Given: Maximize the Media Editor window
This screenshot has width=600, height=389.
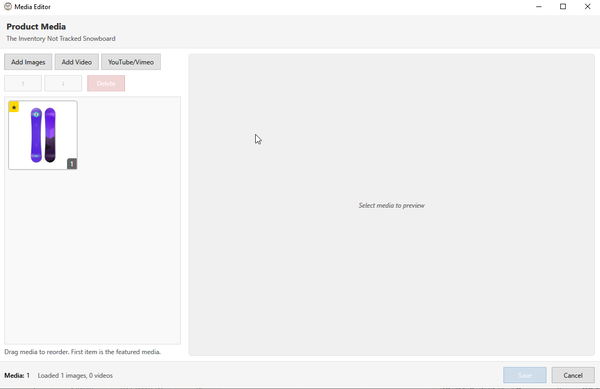Looking at the screenshot, I should coord(563,7).
